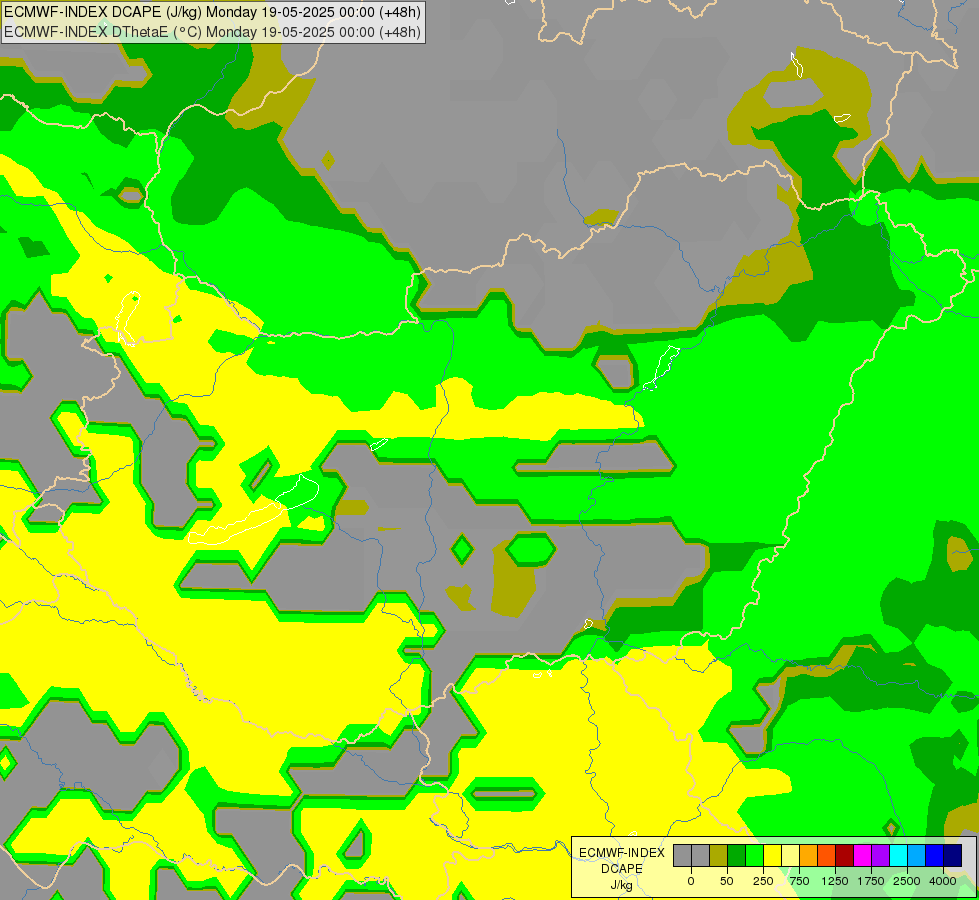This screenshot has width=979, height=900.
Task: Click the navy legend swatch at far right
Action: click(x=953, y=855)
